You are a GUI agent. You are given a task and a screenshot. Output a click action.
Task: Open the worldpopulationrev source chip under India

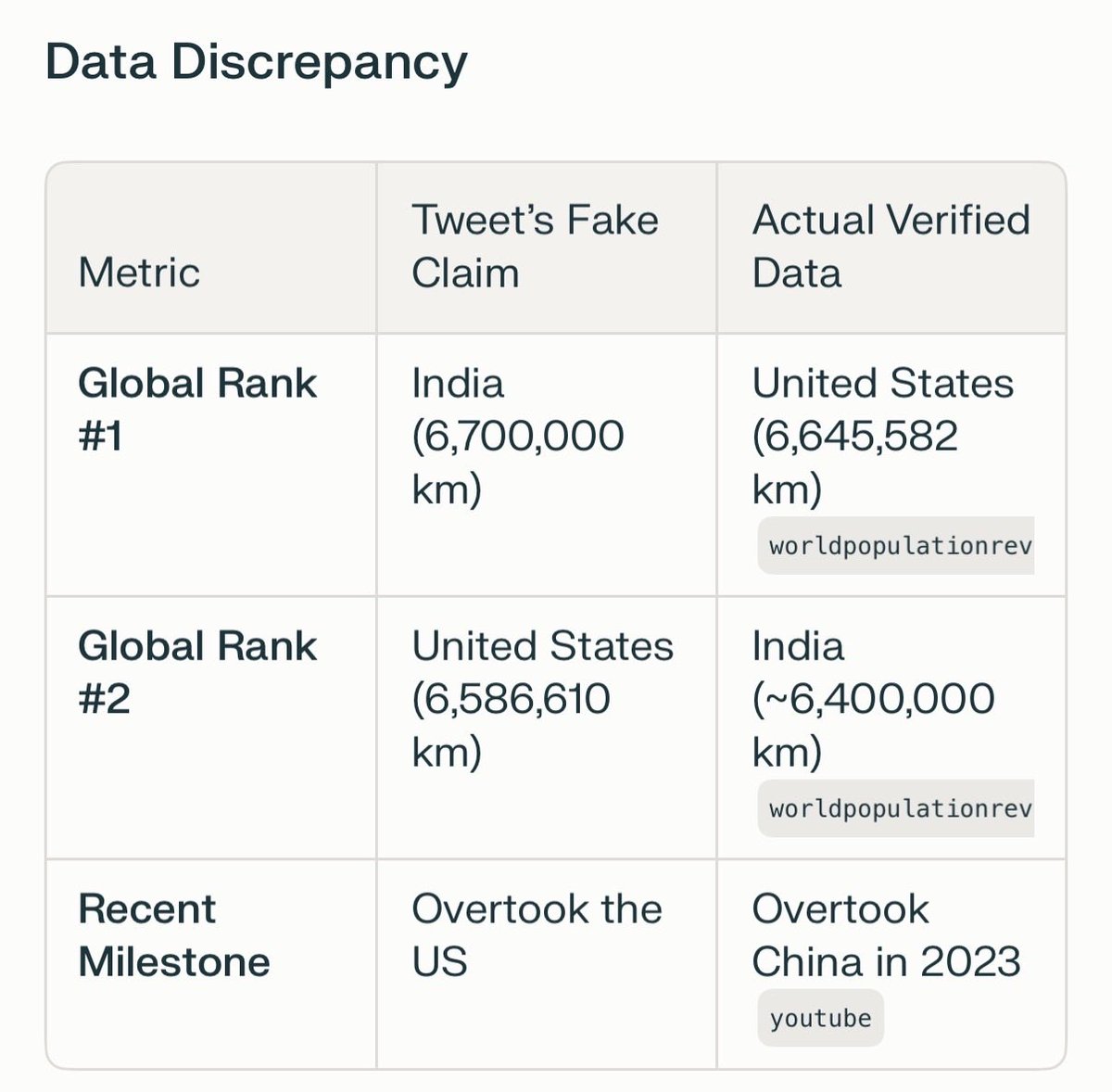coord(896,808)
